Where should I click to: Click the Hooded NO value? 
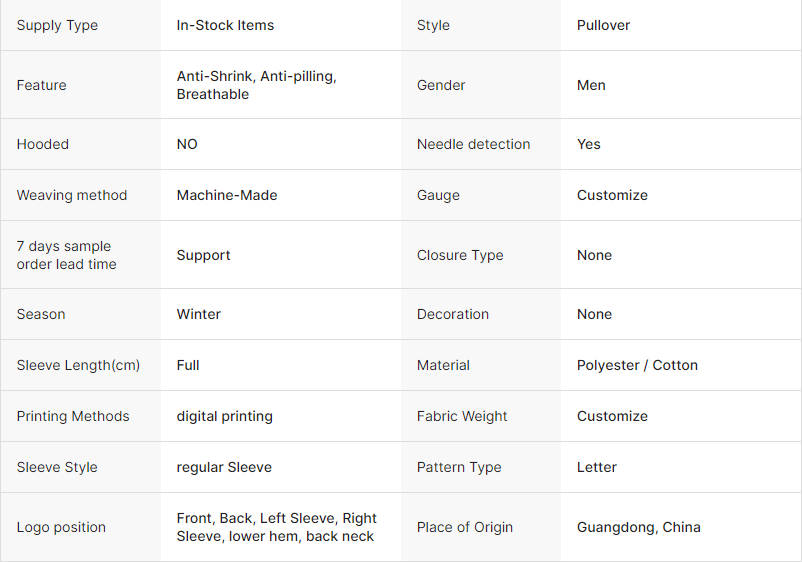pyautogui.click(x=187, y=144)
